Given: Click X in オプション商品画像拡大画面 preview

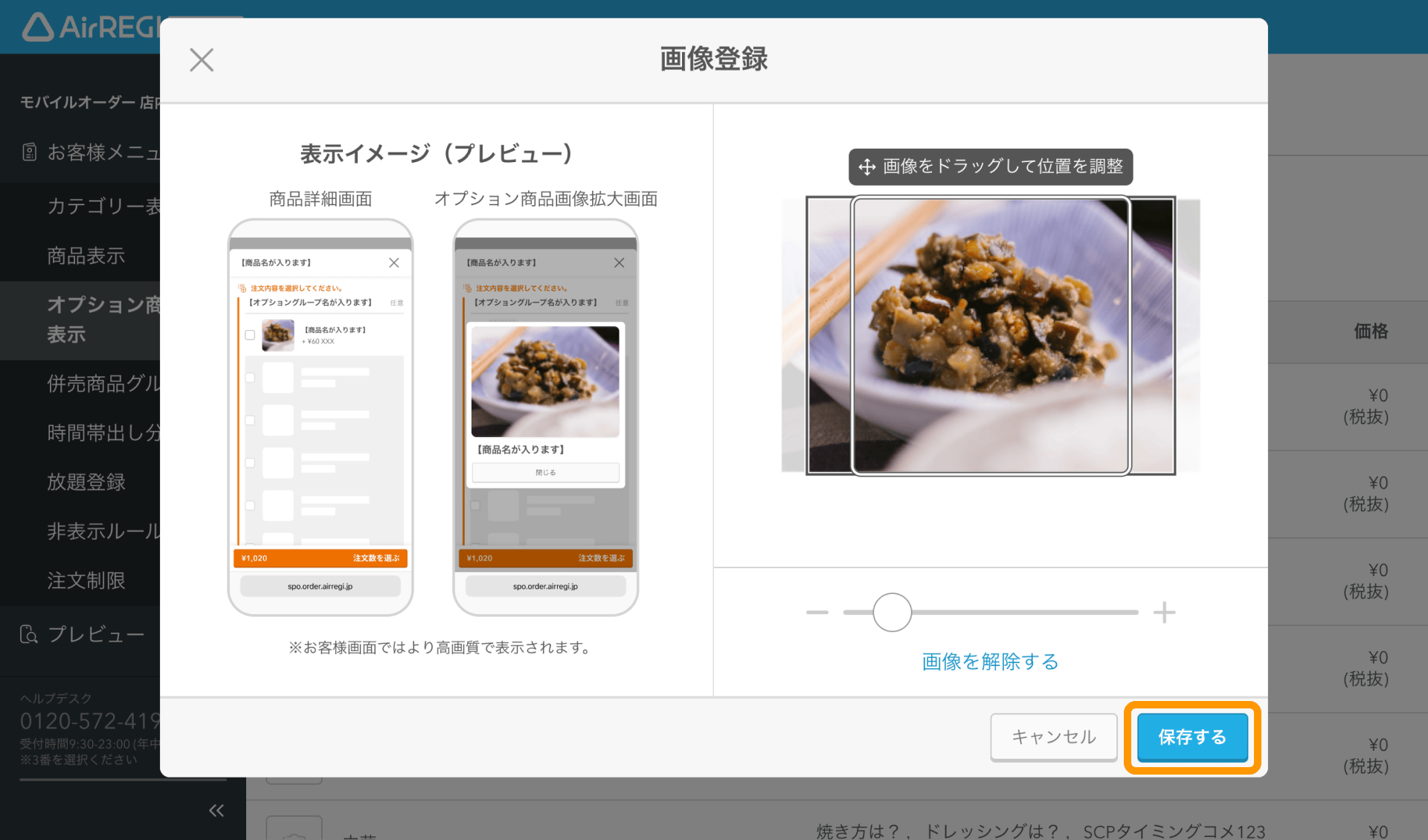Looking at the screenshot, I should tap(619, 262).
